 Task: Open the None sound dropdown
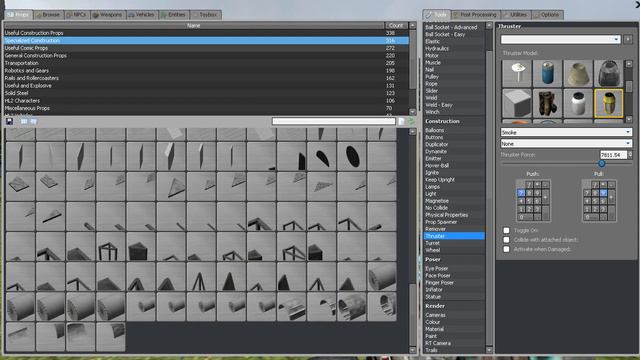pyautogui.click(x=566, y=144)
